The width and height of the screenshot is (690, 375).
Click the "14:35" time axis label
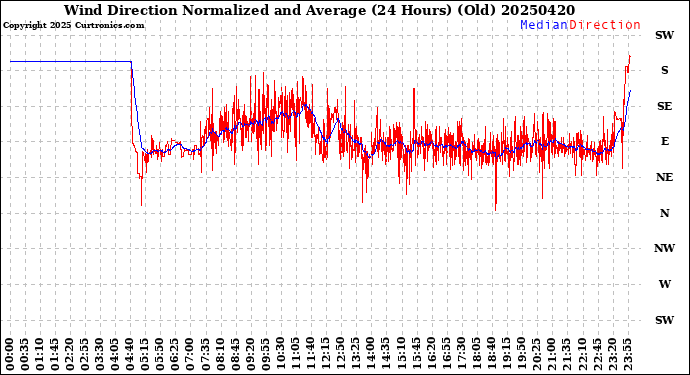click(386, 354)
